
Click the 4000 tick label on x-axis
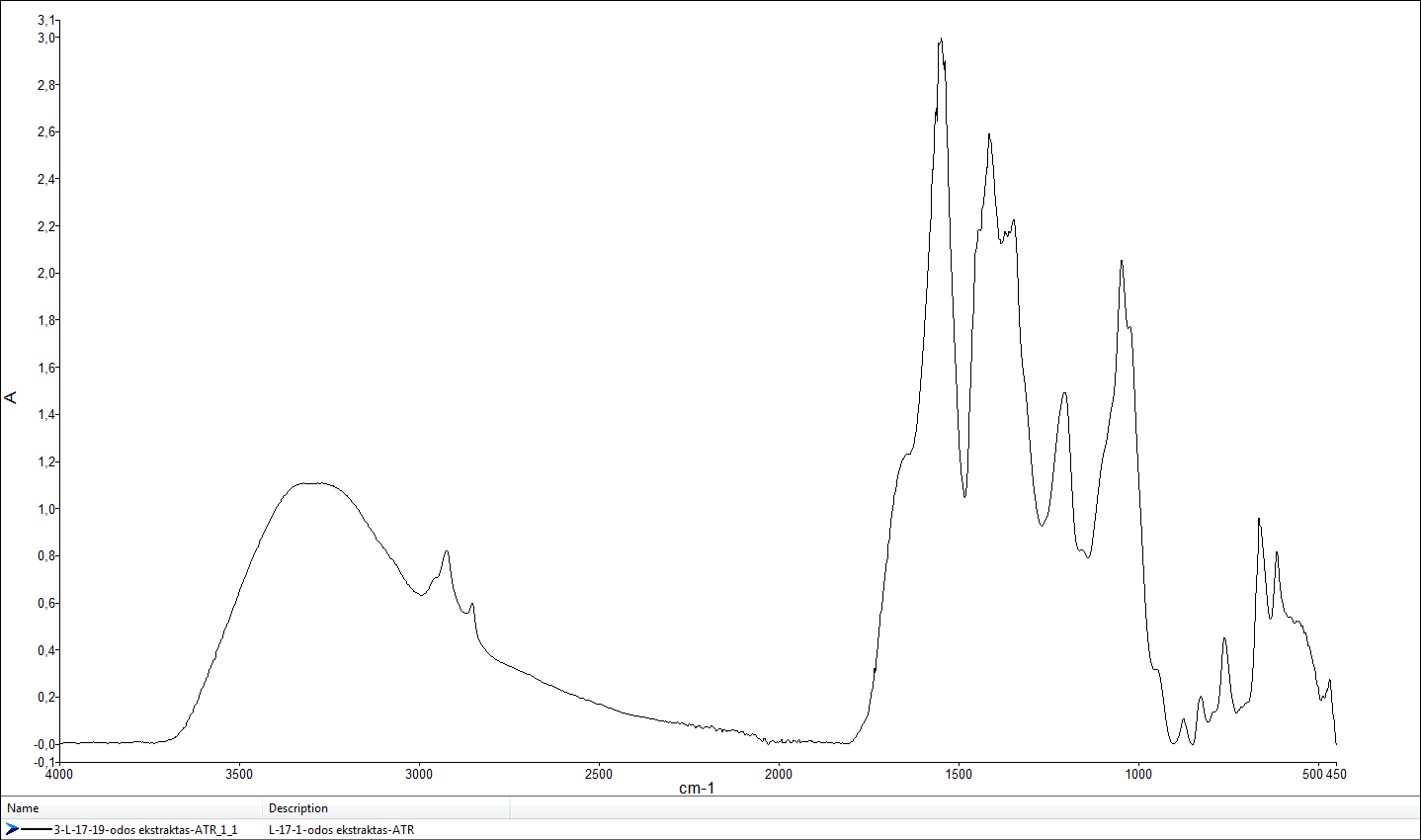click(x=59, y=774)
